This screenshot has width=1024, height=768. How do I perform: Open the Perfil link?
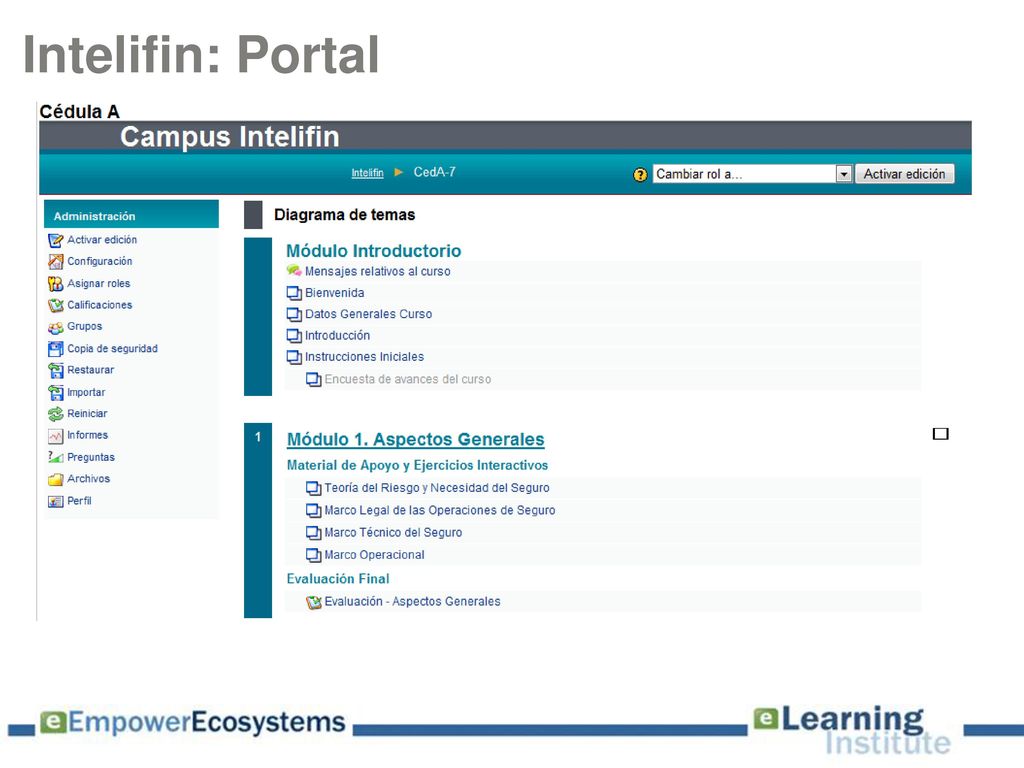click(x=79, y=501)
